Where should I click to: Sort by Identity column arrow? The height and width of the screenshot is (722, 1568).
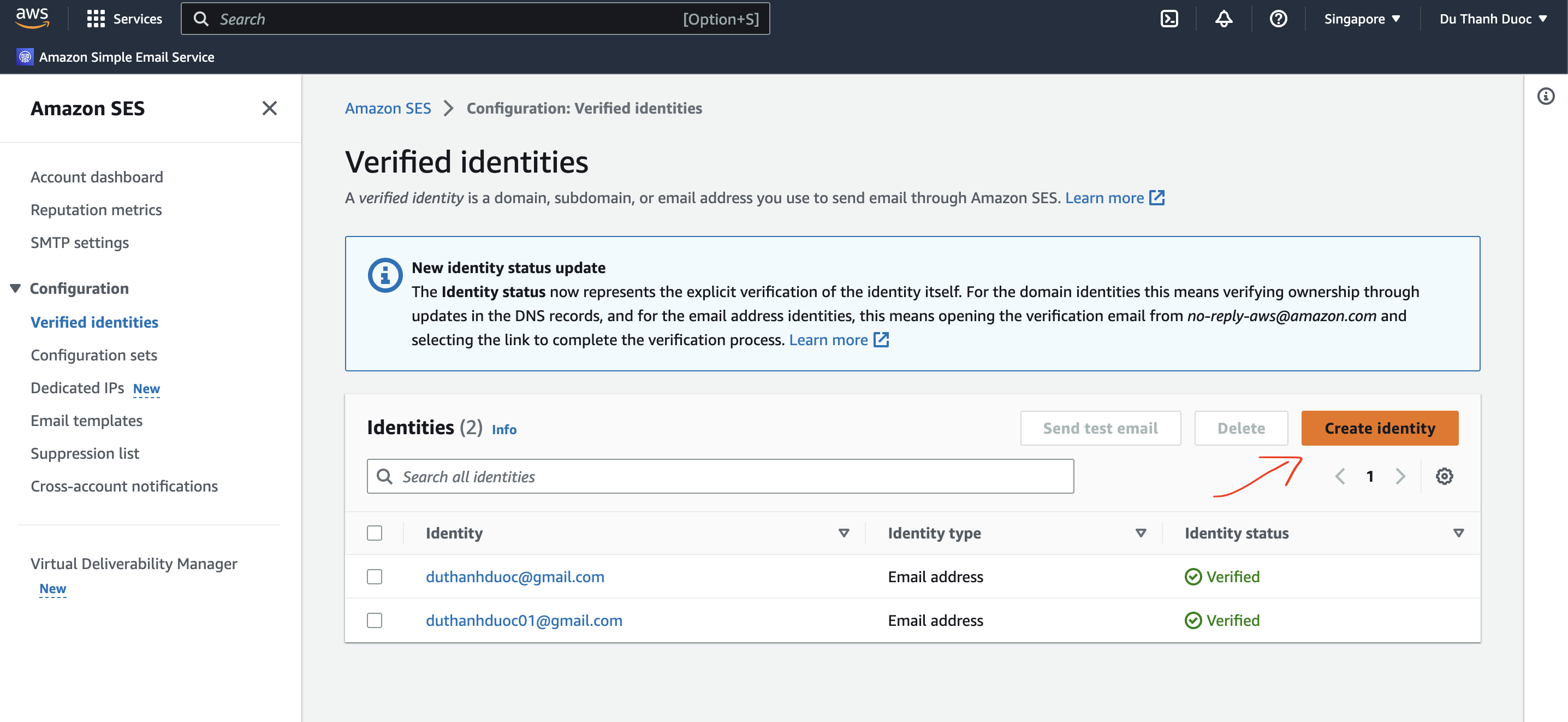tap(844, 532)
